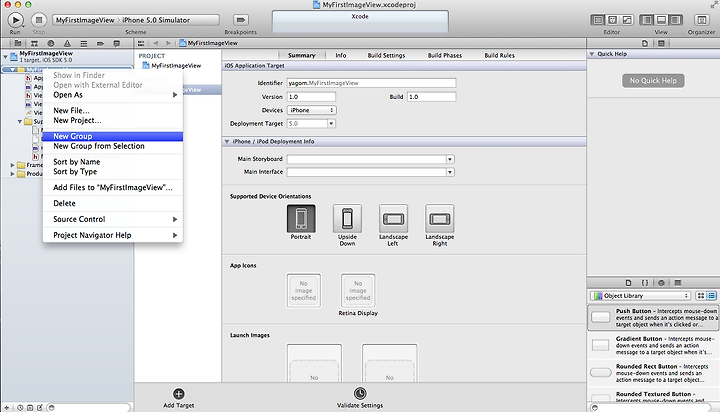Open the Object Library selector popup

tap(641, 296)
